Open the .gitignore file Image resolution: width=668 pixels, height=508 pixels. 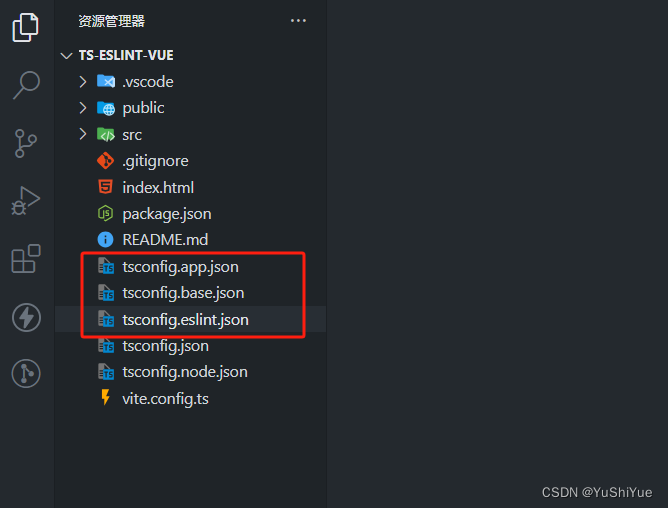155,161
